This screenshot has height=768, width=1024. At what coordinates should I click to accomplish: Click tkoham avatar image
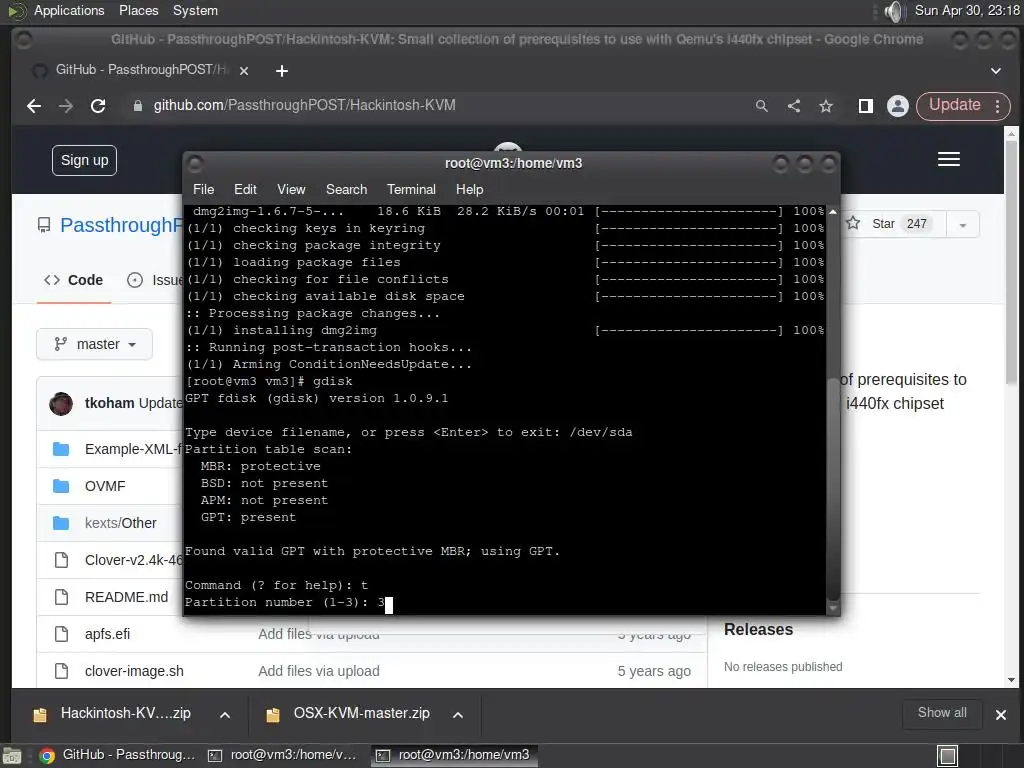click(61, 404)
